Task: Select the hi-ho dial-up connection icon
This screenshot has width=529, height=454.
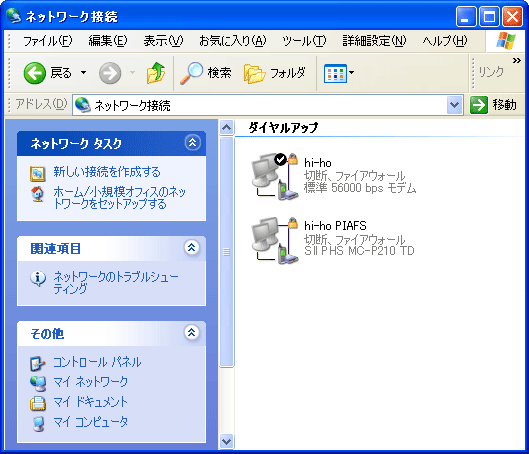Action: pyautogui.click(x=275, y=176)
